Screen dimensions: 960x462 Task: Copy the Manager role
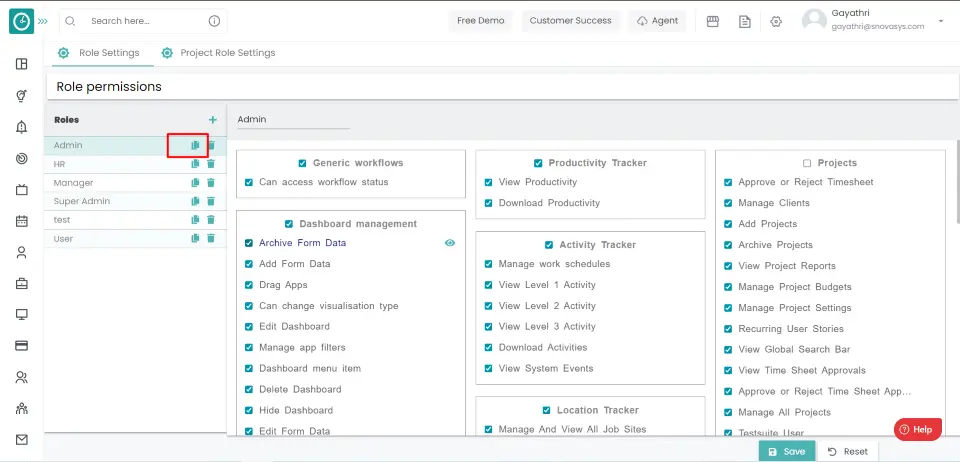196,183
